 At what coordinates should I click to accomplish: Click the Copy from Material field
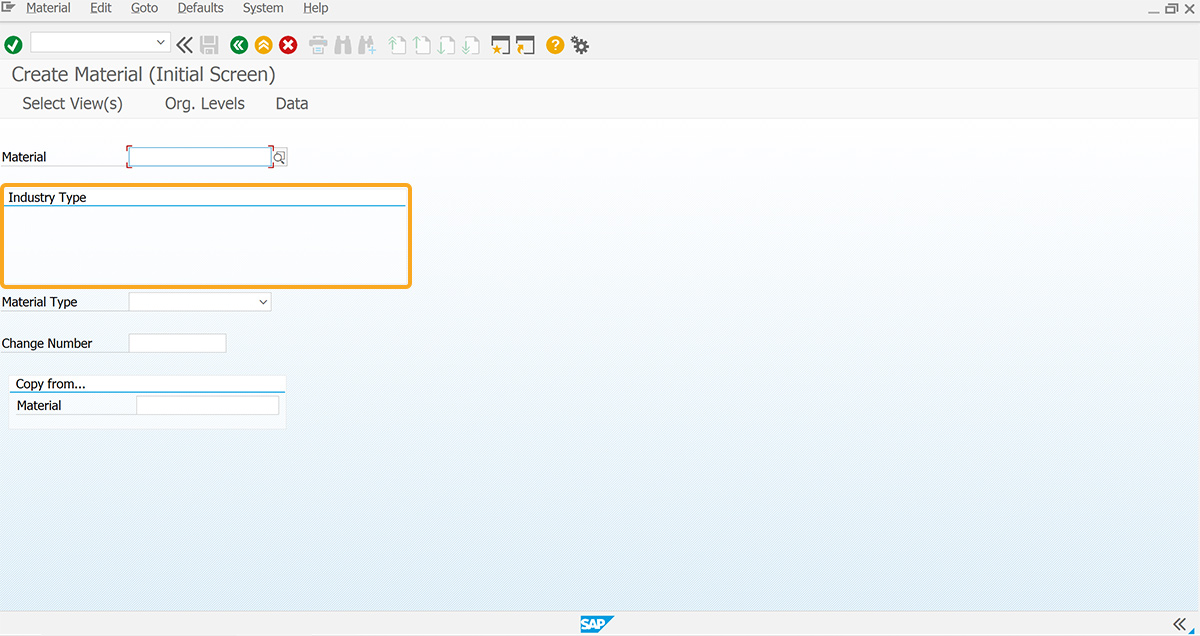click(208, 405)
